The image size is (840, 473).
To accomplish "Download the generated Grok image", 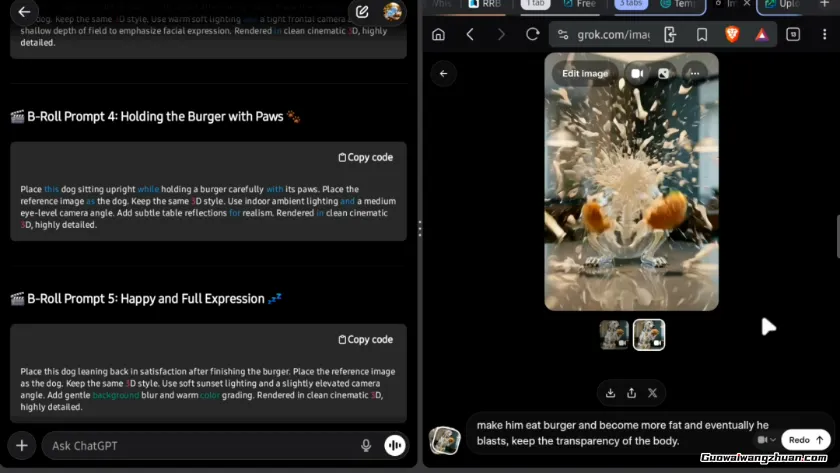I will coord(610,393).
